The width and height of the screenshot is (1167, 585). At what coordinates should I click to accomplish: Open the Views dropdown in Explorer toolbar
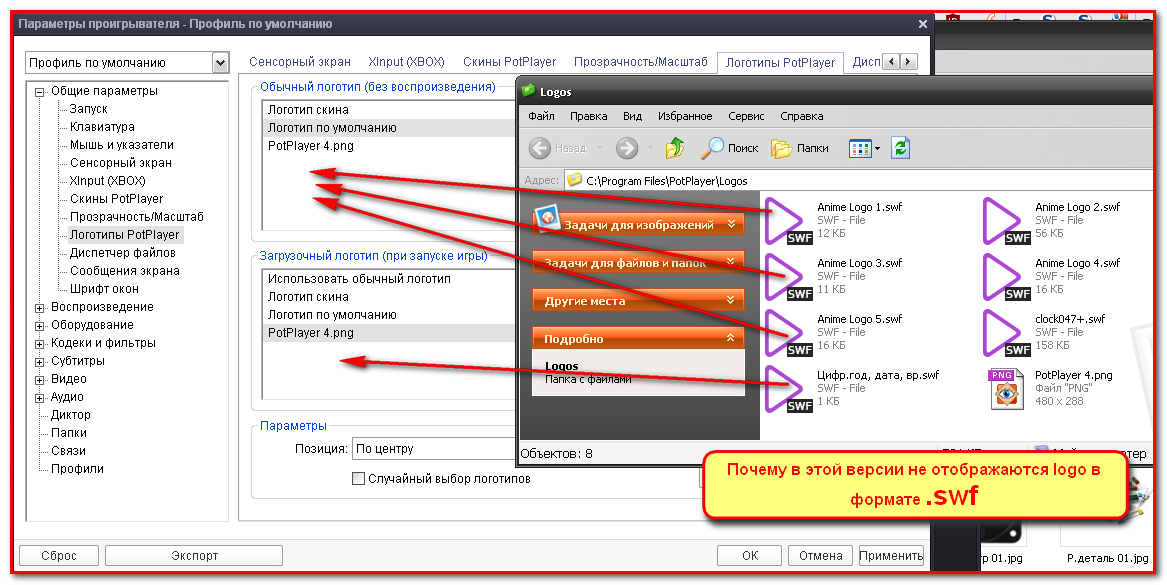[x=864, y=148]
